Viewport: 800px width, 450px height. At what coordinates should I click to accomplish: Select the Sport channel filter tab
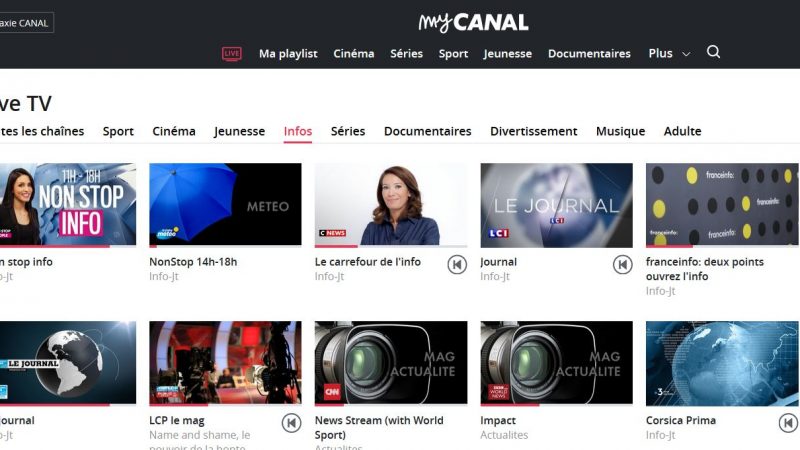pyautogui.click(x=118, y=132)
